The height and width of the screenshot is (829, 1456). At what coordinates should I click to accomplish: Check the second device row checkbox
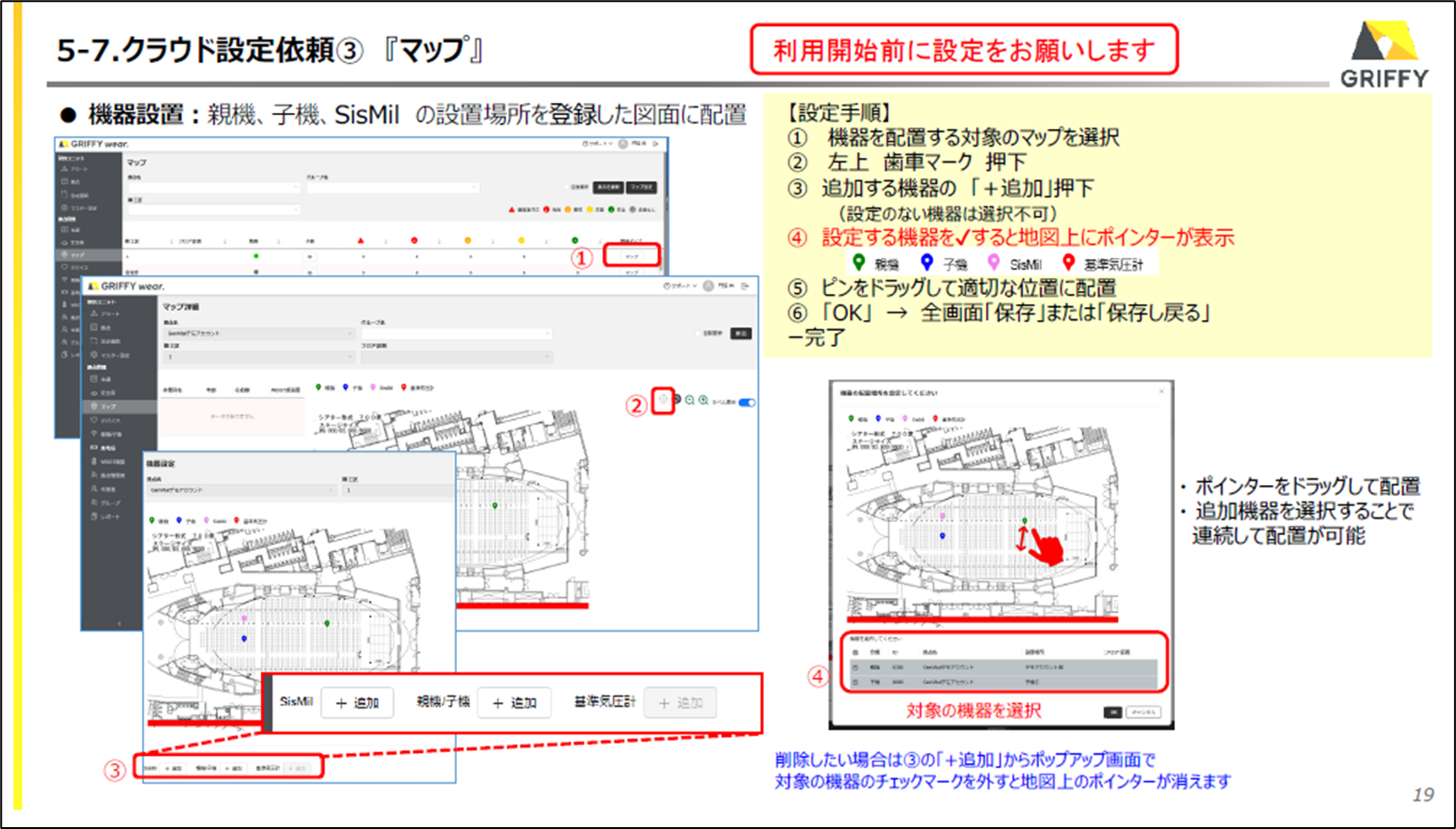coord(855,682)
